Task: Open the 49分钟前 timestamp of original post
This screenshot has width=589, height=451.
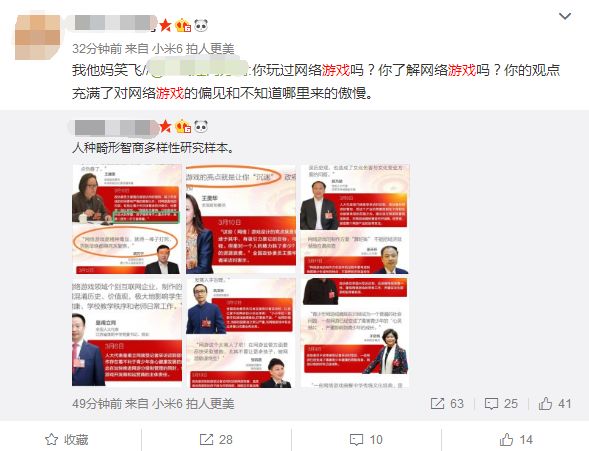Action: point(97,404)
